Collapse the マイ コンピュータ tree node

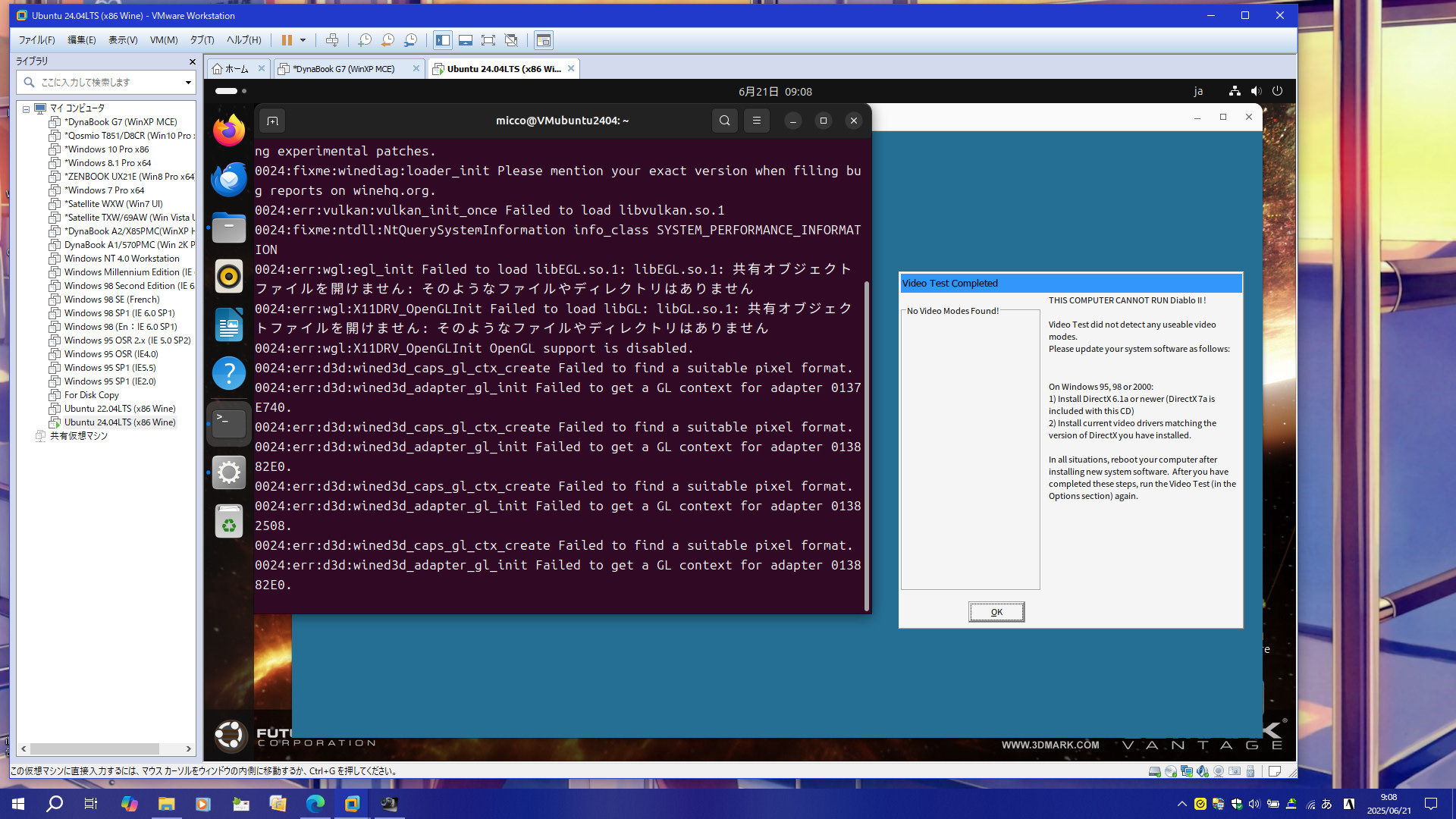click(x=26, y=108)
